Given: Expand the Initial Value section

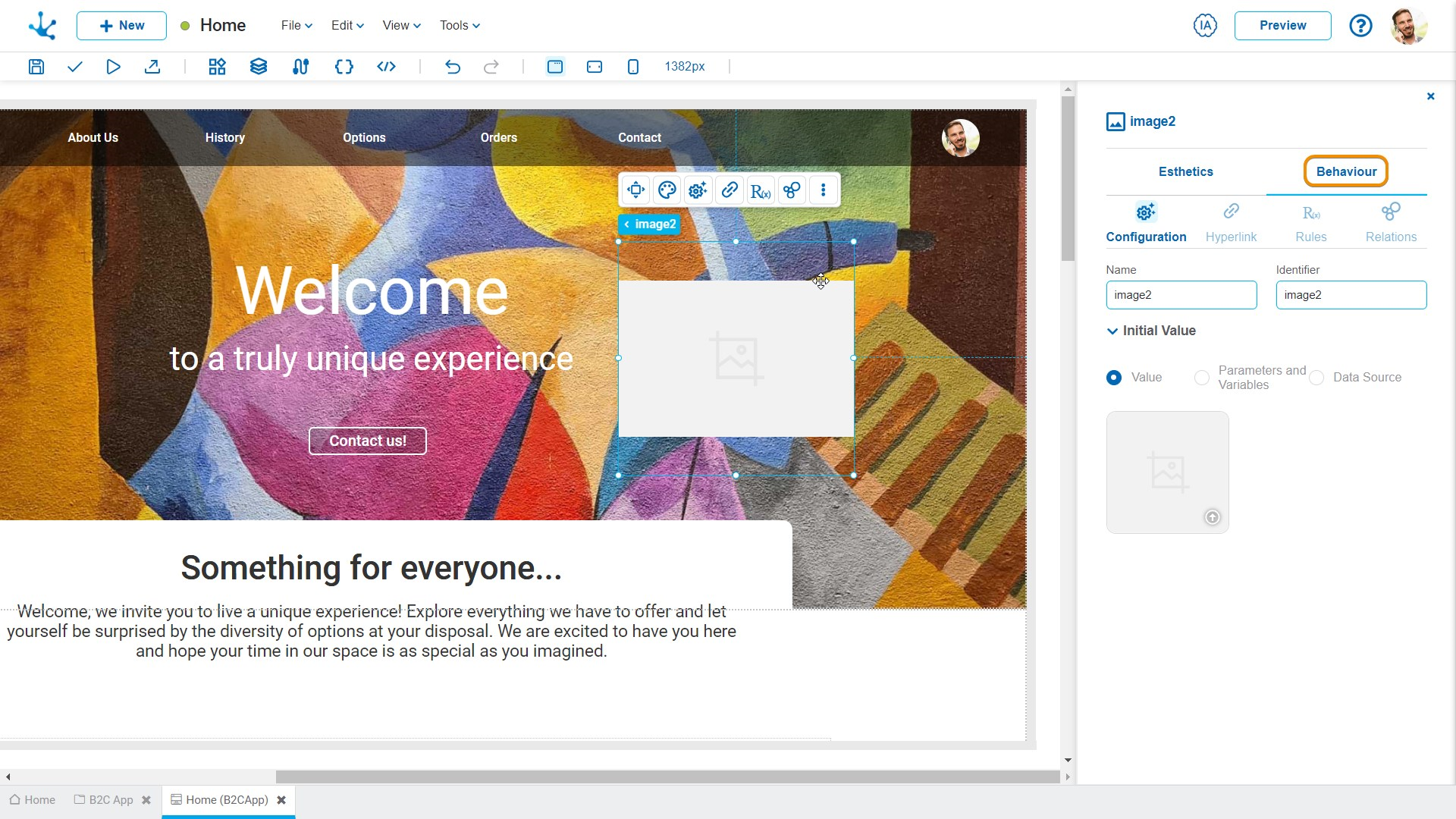Looking at the screenshot, I should [x=1112, y=331].
